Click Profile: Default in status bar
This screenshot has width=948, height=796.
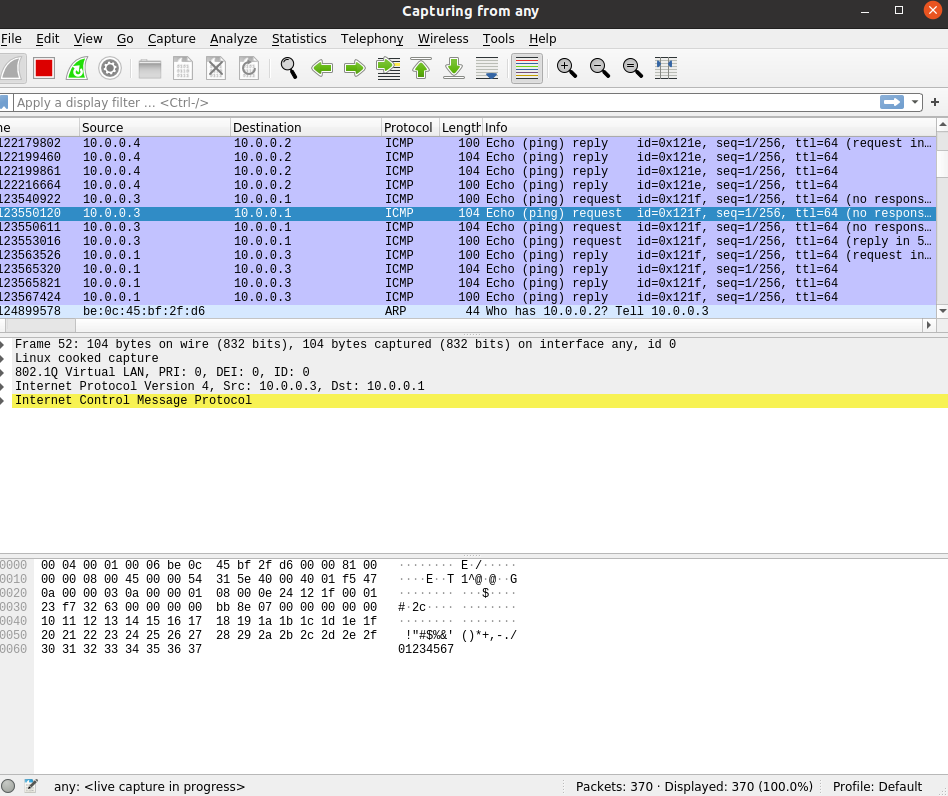(877, 786)
